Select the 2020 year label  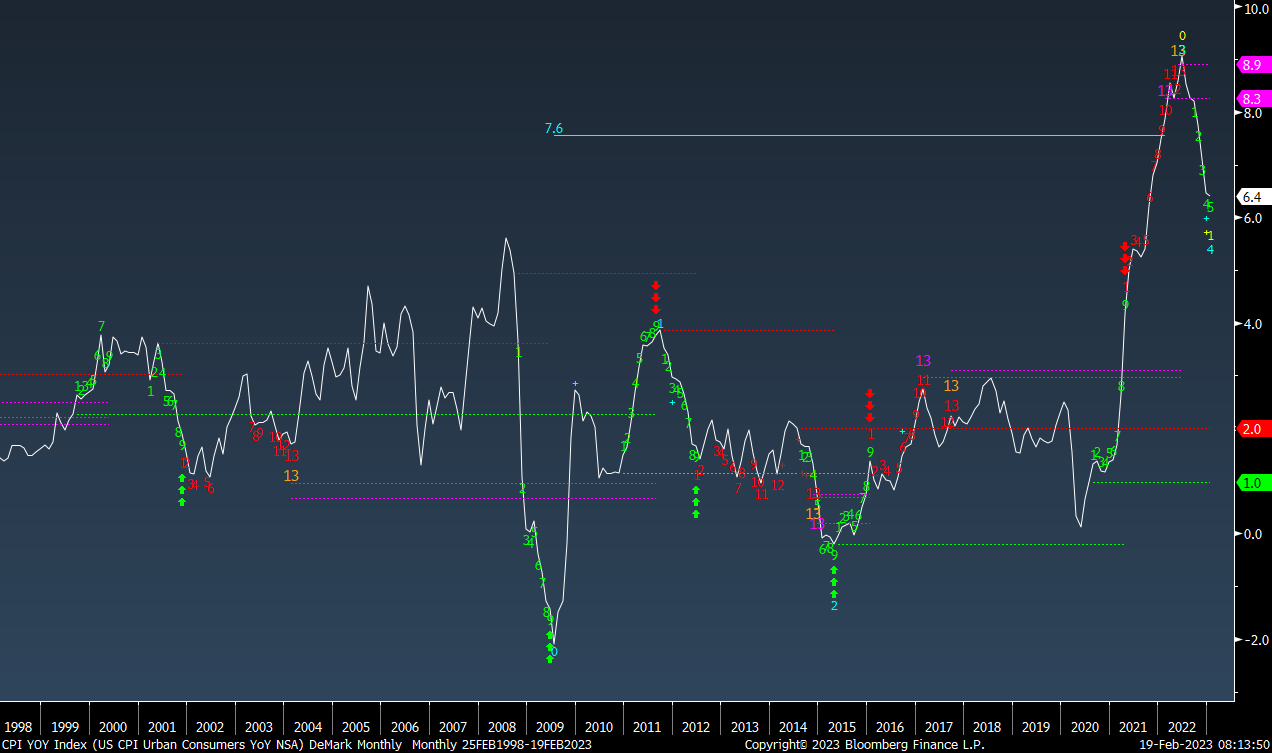[1084, 727]
